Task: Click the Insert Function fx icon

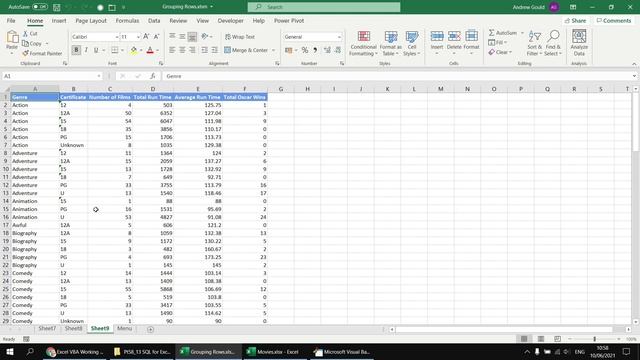Action: [153, 76]
